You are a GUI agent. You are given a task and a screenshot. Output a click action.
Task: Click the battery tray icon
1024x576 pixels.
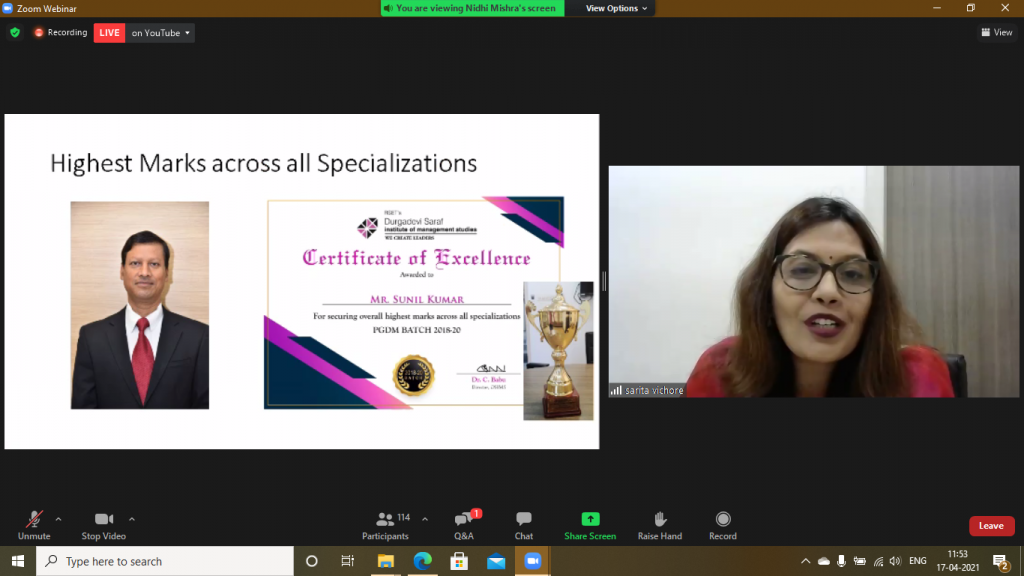pos(859,561)
